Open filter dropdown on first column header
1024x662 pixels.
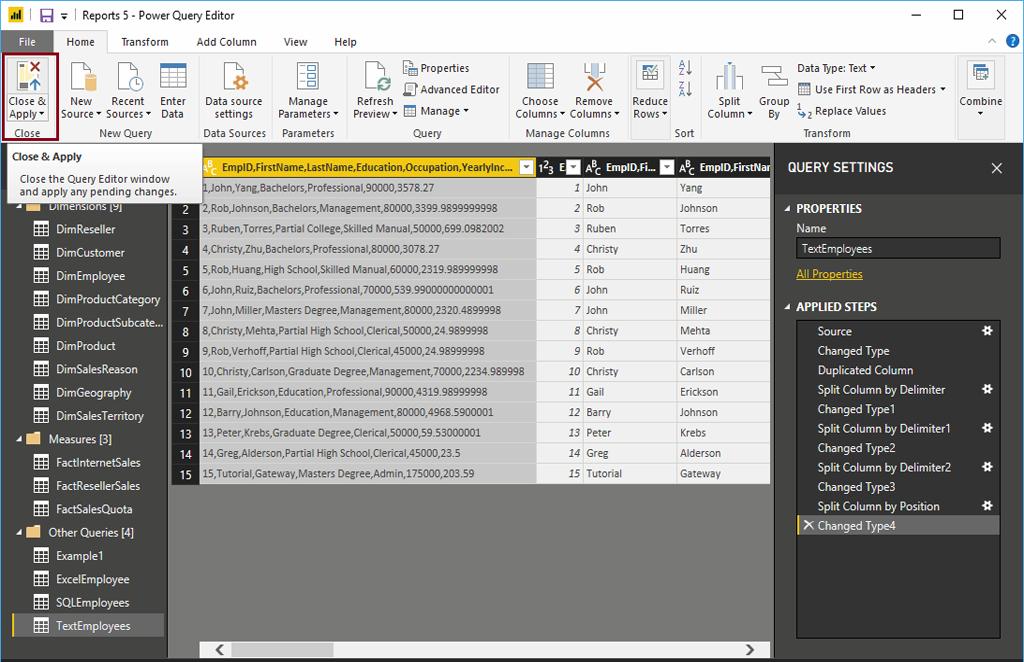pos(526,167)
